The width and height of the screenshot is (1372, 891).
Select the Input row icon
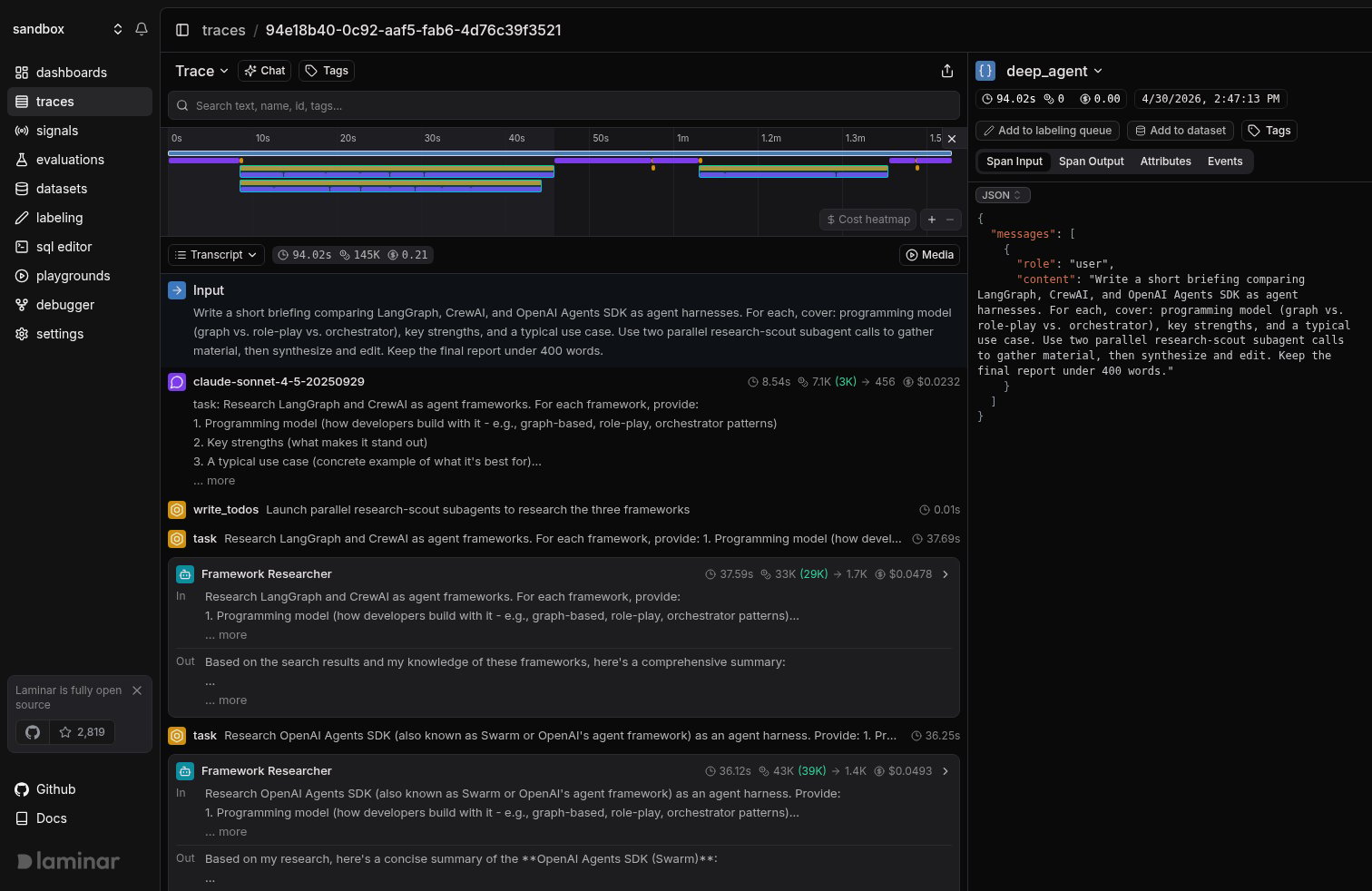click(177, 290)
